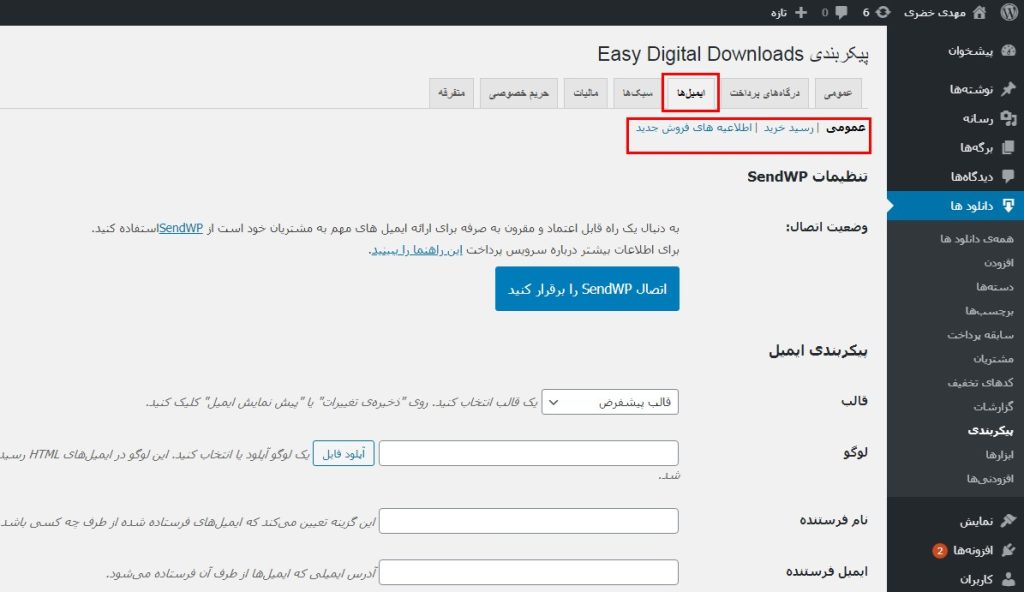
Task: Click the plugin icon next to افزونه‌ها
Action: point(1008,550)
